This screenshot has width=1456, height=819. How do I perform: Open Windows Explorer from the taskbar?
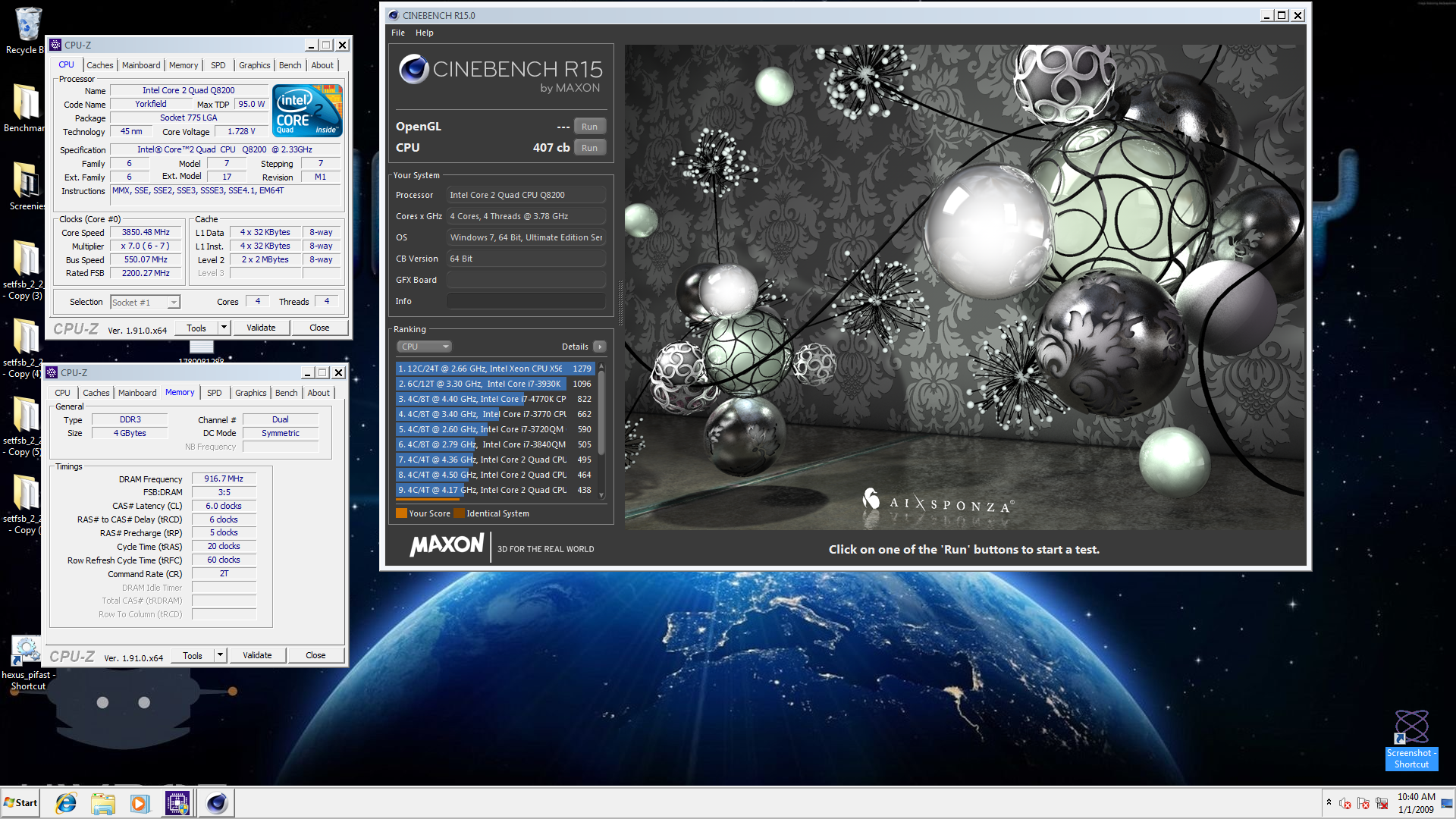[x=102, y=803]
